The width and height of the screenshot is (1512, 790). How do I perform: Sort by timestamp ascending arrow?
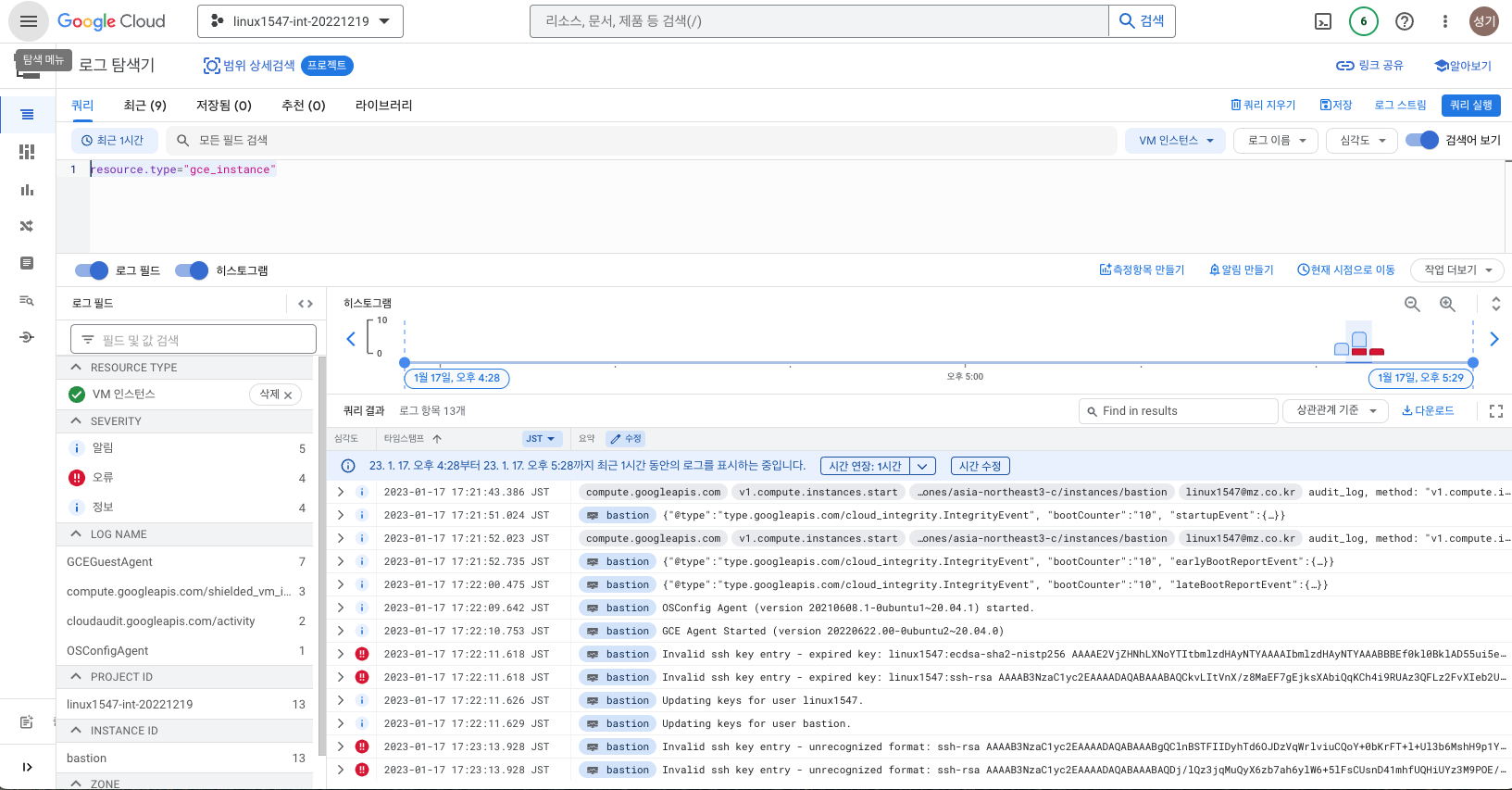click(437, 439)
